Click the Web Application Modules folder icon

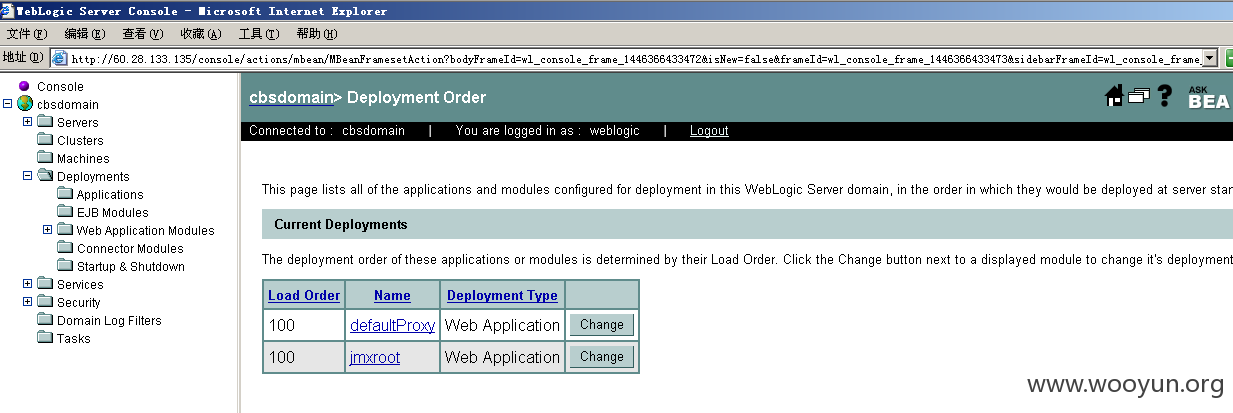65,230
